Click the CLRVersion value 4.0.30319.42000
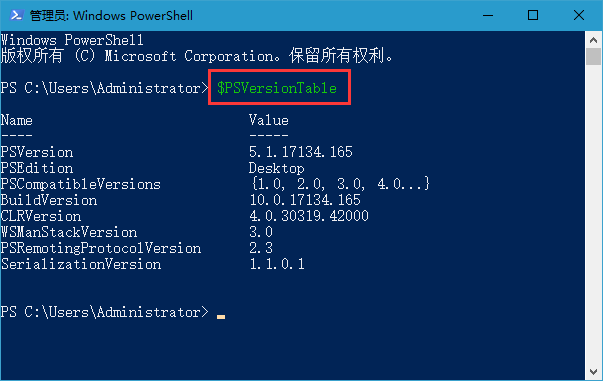603x381 pixels. click(x=309, y=216)
